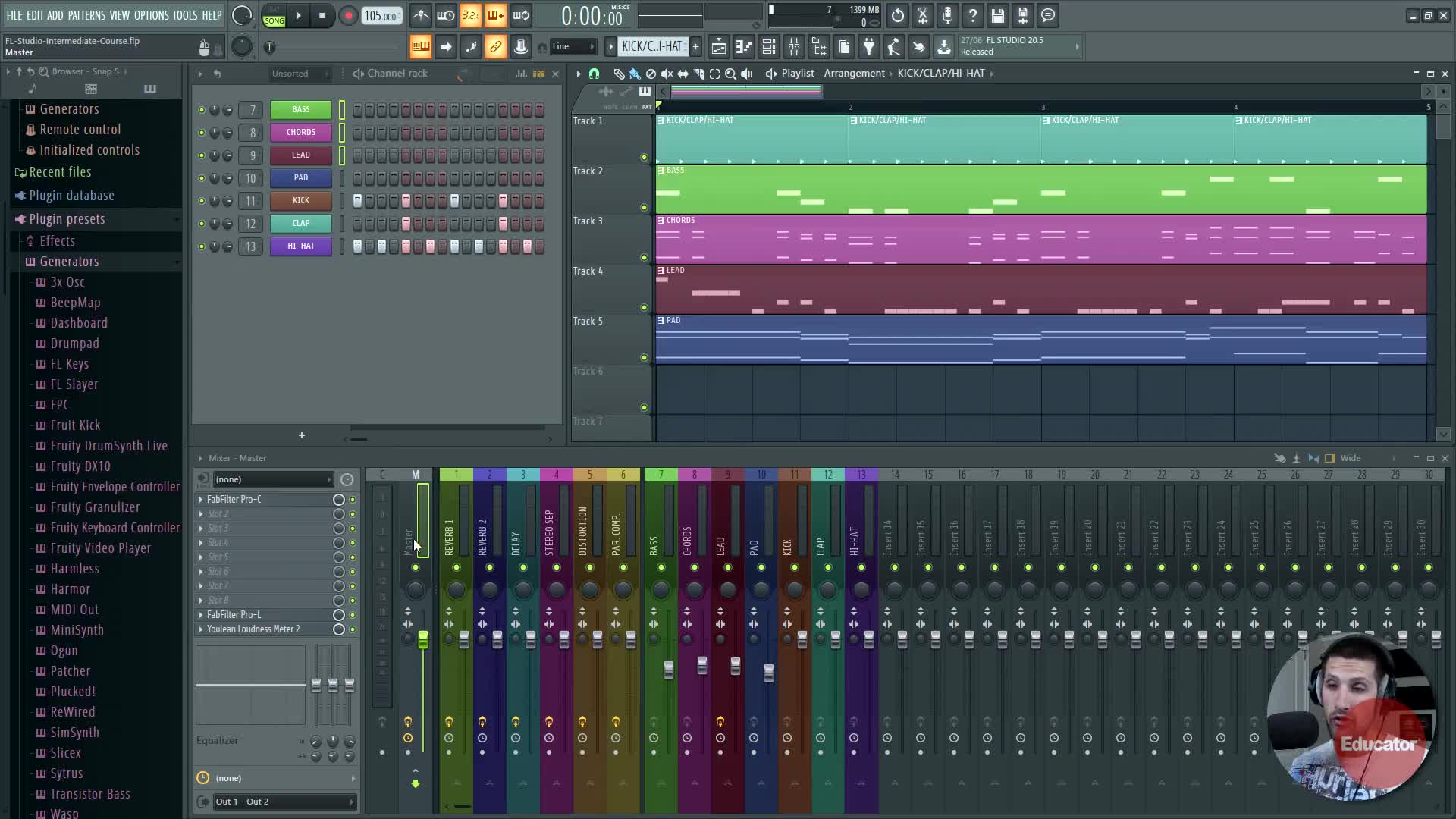Image resolution: width=1456 pixels, height=819 pixels.
Task: Open the PATTERNS menu
Action: pos(86,15)
